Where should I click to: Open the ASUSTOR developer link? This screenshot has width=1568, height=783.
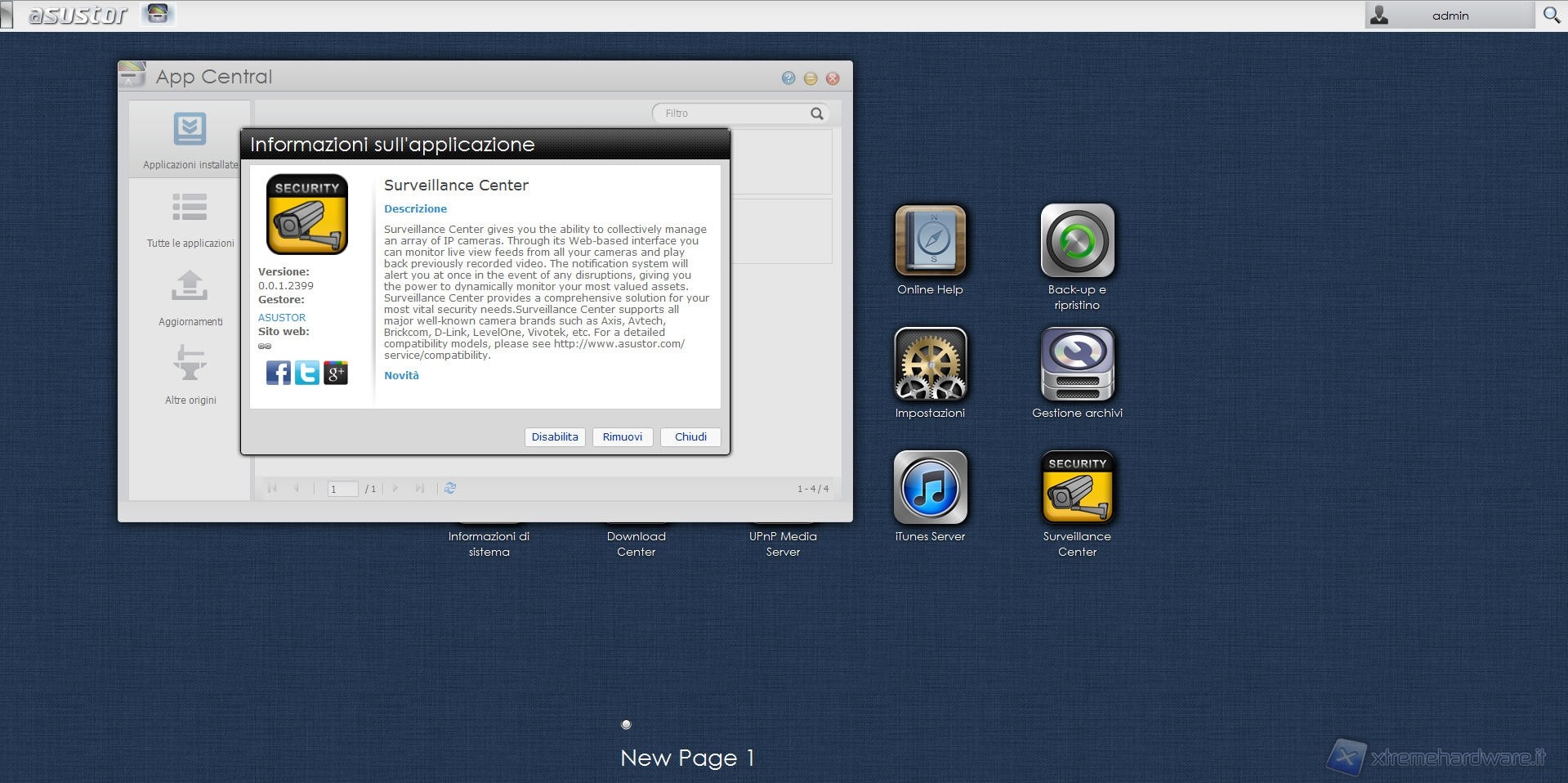point(282,317)
